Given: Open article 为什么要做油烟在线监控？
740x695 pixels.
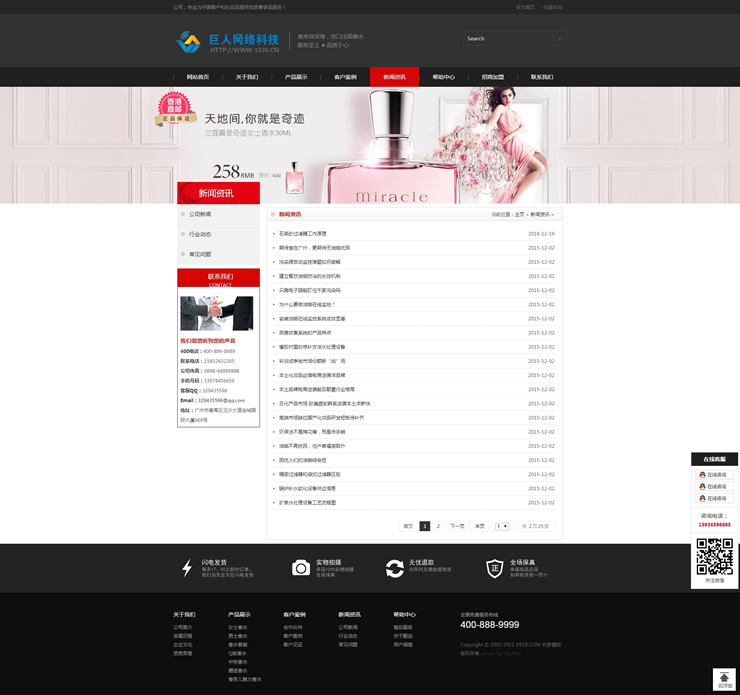Looking at the screenshot, I should pos(307,304).
